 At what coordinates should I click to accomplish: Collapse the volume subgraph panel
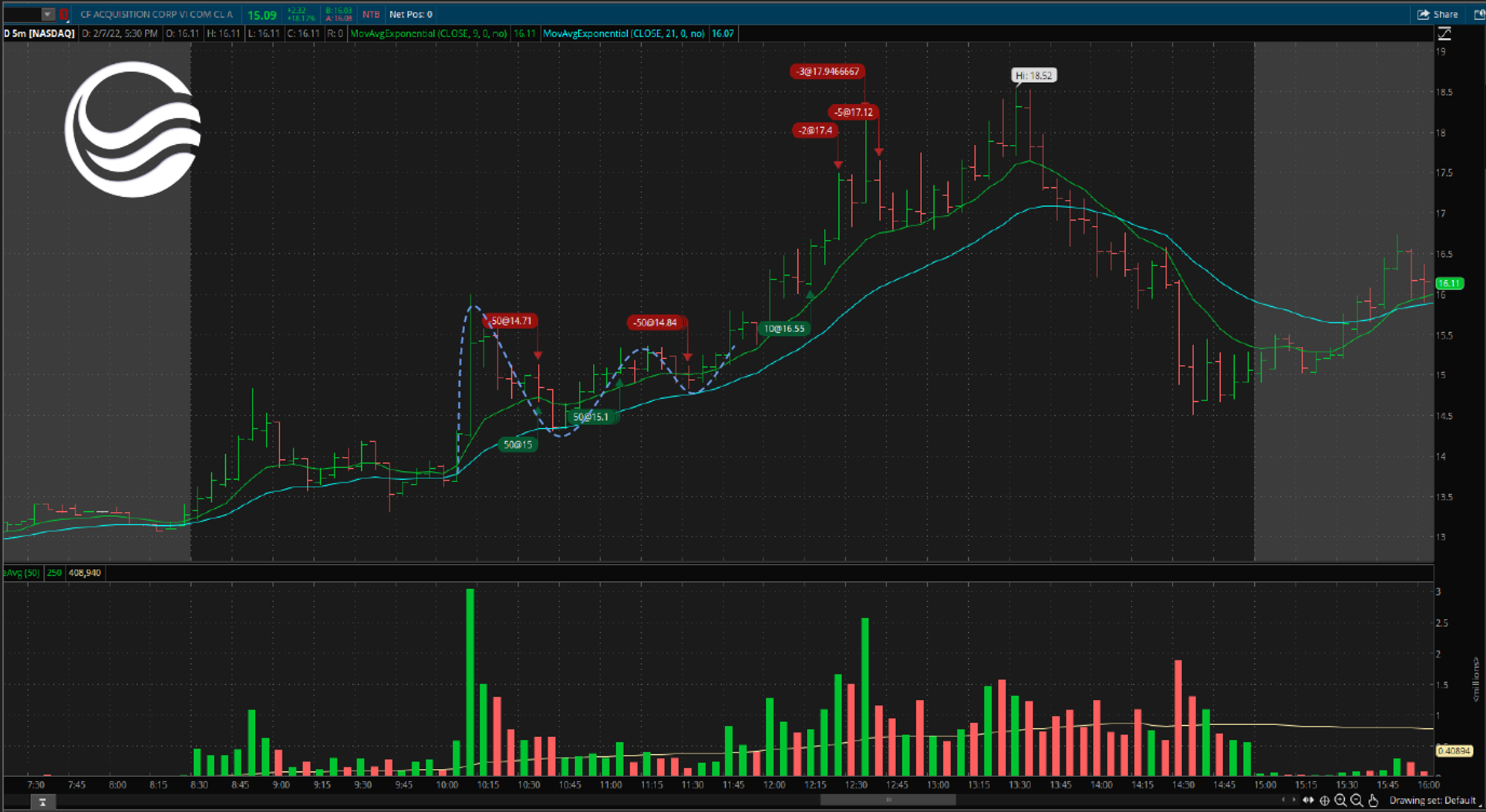click(42, 802)
